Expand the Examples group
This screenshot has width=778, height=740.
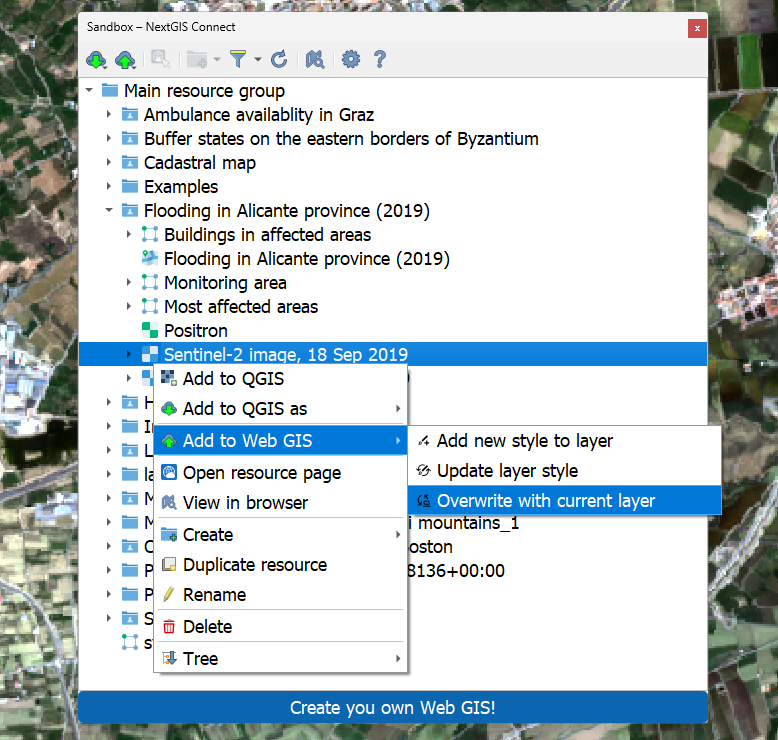109,186
